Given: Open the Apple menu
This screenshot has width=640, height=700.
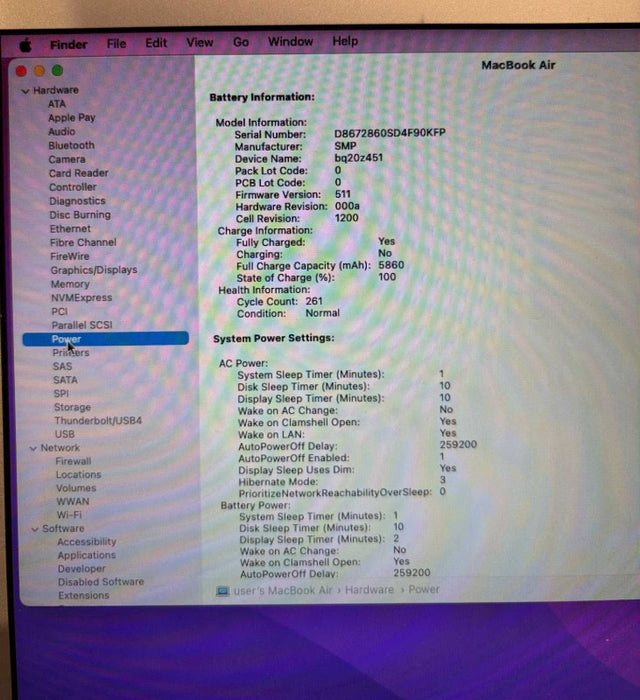Looking at the screenshot, I should [25, 45].
